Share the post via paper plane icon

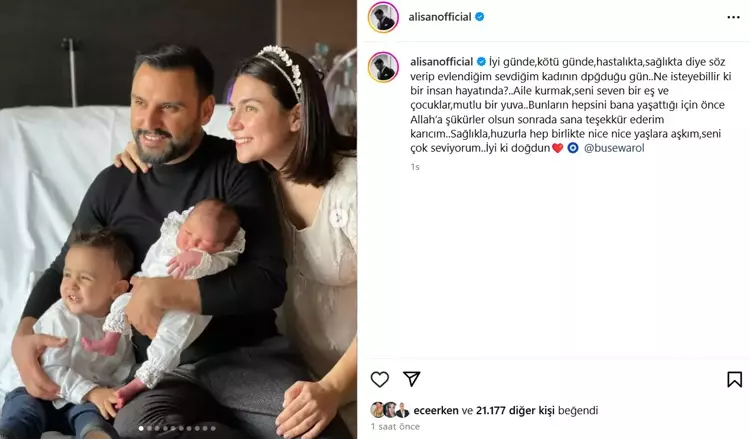(411, 379)
